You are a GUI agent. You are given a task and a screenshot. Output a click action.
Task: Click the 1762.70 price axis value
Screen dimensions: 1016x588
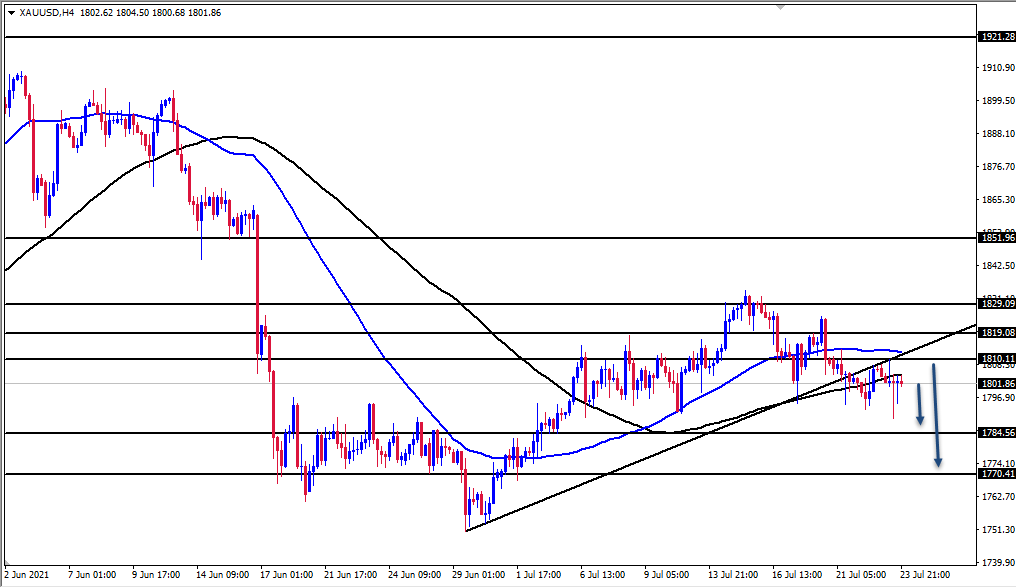click(x=998, y=497)
